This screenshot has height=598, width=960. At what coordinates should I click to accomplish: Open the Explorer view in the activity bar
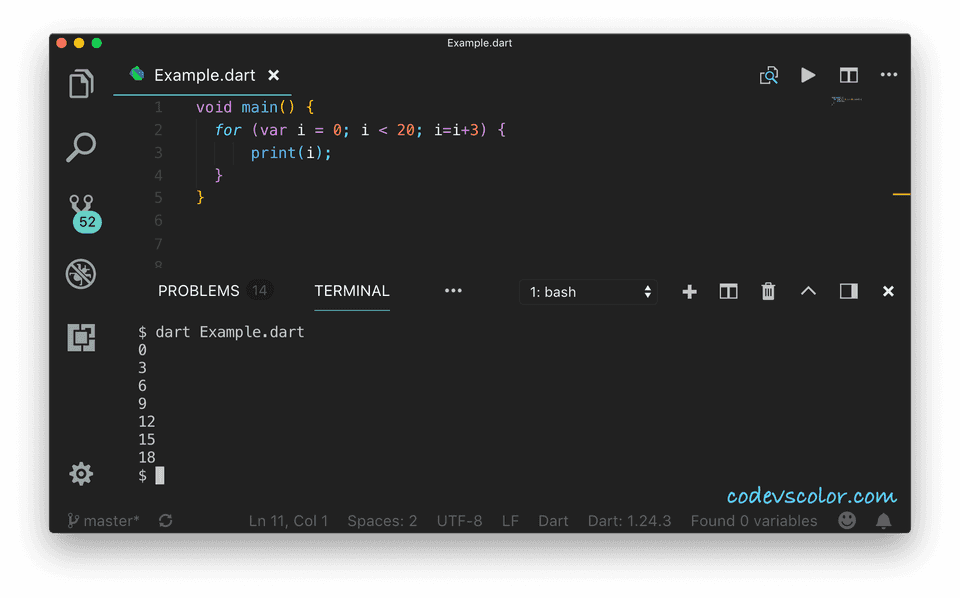point(81,85)
